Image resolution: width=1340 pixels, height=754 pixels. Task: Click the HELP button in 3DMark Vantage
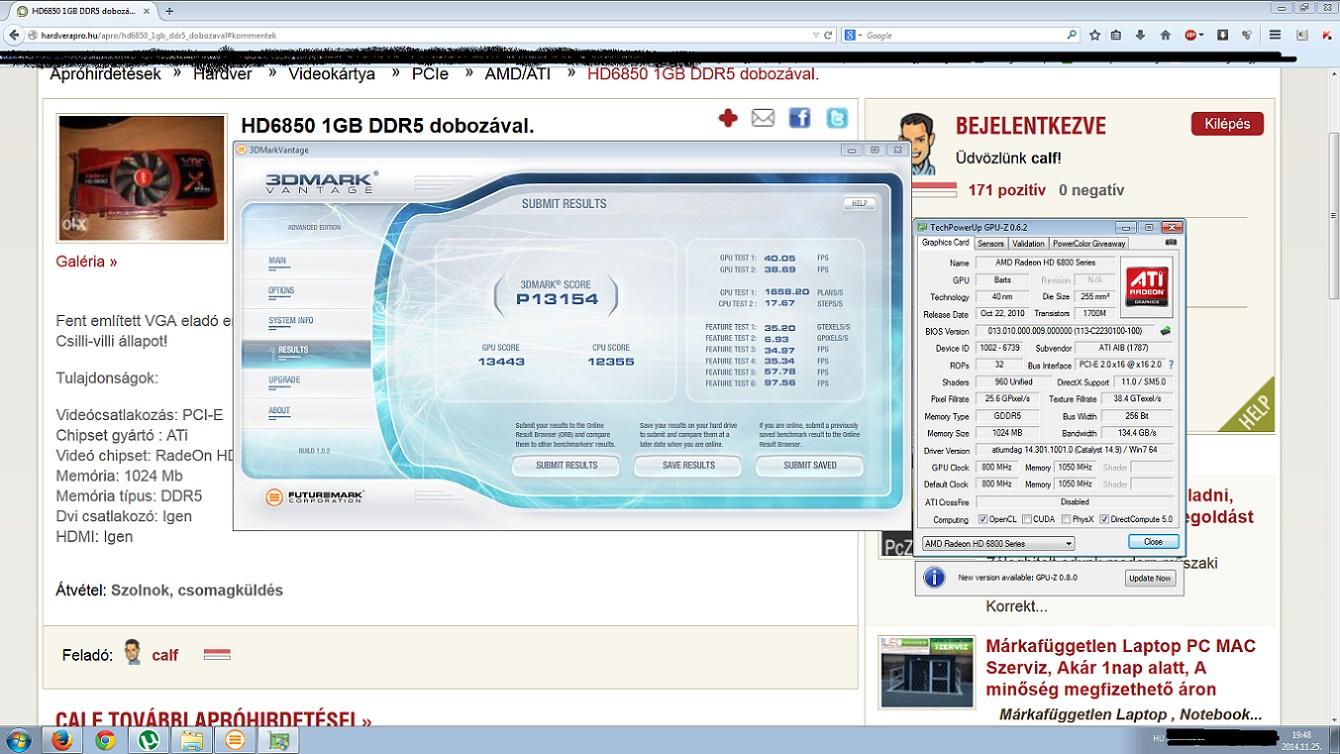click(x=859, y=203)
